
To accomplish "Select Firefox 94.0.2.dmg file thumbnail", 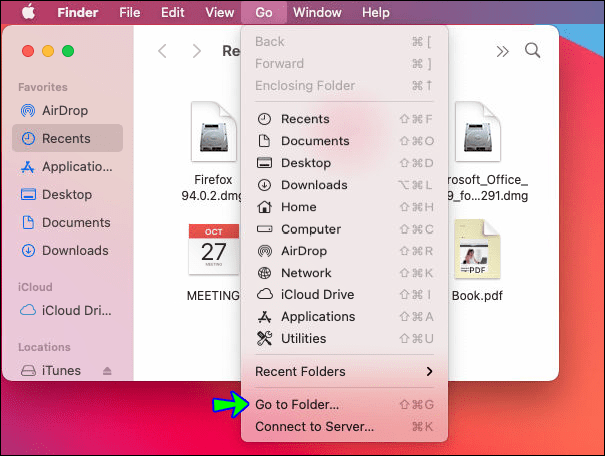I will [214, 132].
